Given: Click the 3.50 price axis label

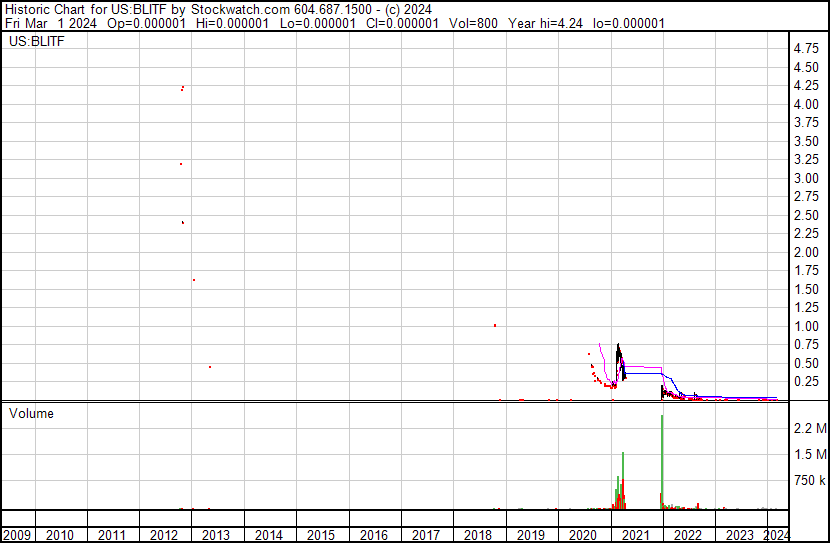Looking at the screenshot, I should click(x=806, y=141).
